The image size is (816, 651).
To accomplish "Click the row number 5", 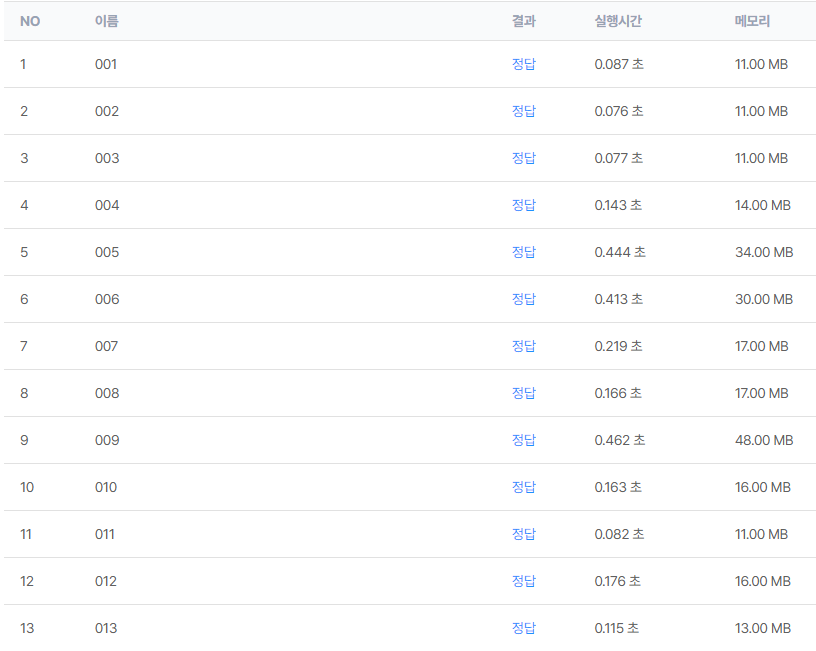I will point(24,252).
